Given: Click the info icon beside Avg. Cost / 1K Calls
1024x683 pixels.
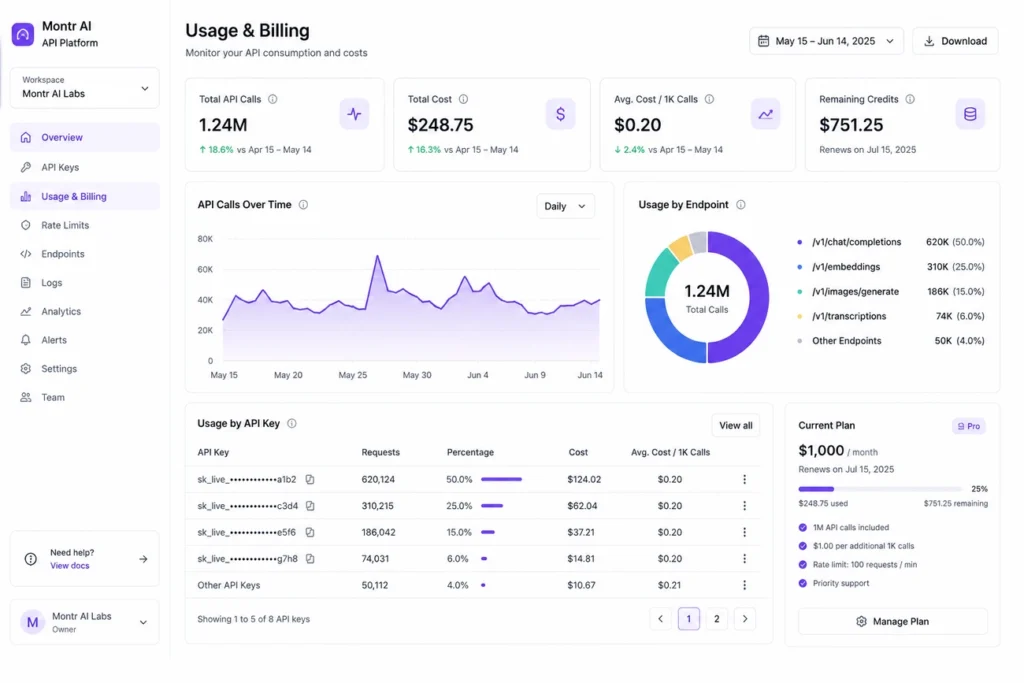Looking at the screenshot, I should coord(709,99).
